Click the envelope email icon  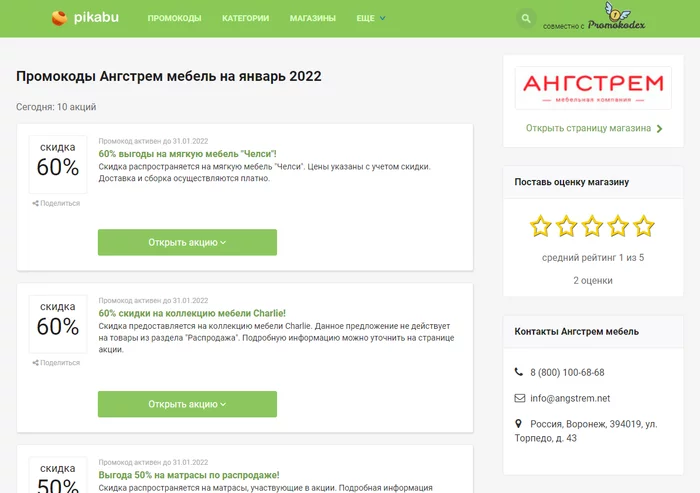tap(520, 398)
